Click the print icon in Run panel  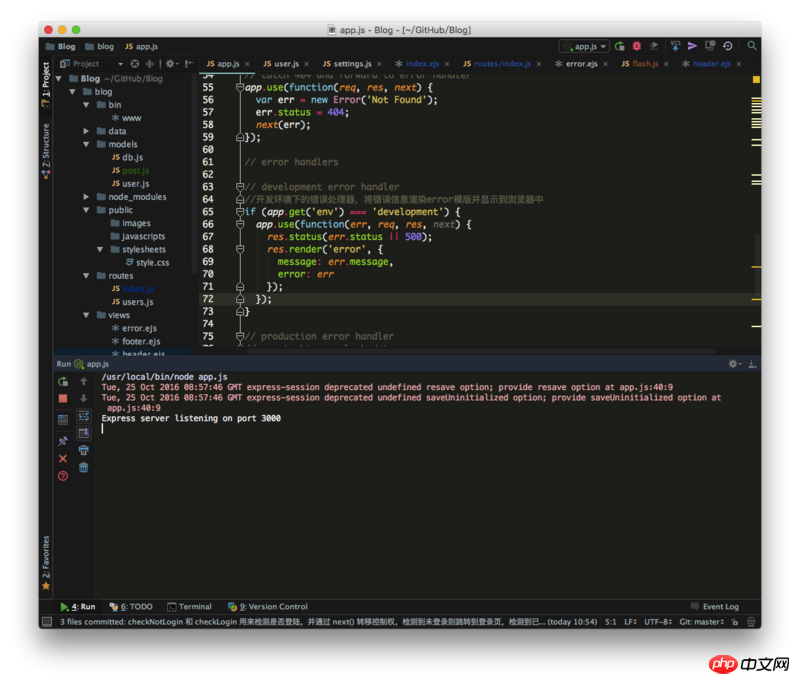point(84,450)
